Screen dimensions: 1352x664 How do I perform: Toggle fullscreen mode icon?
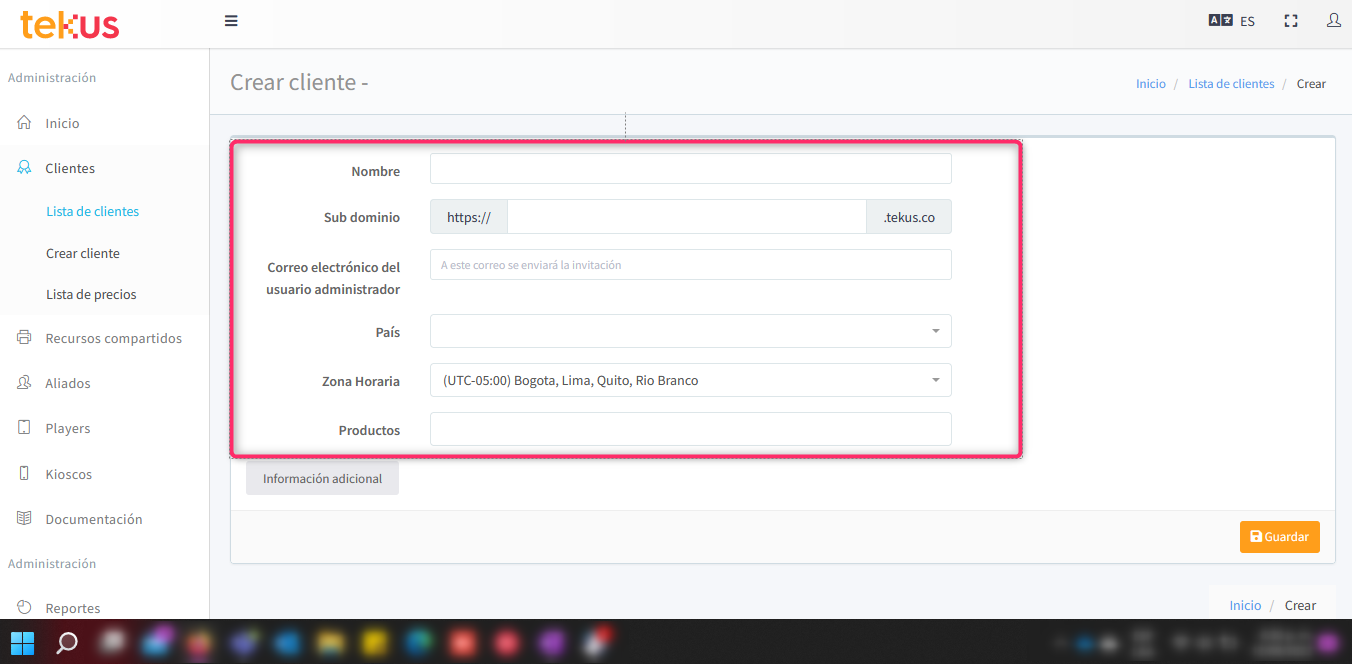pos(1291,20)
